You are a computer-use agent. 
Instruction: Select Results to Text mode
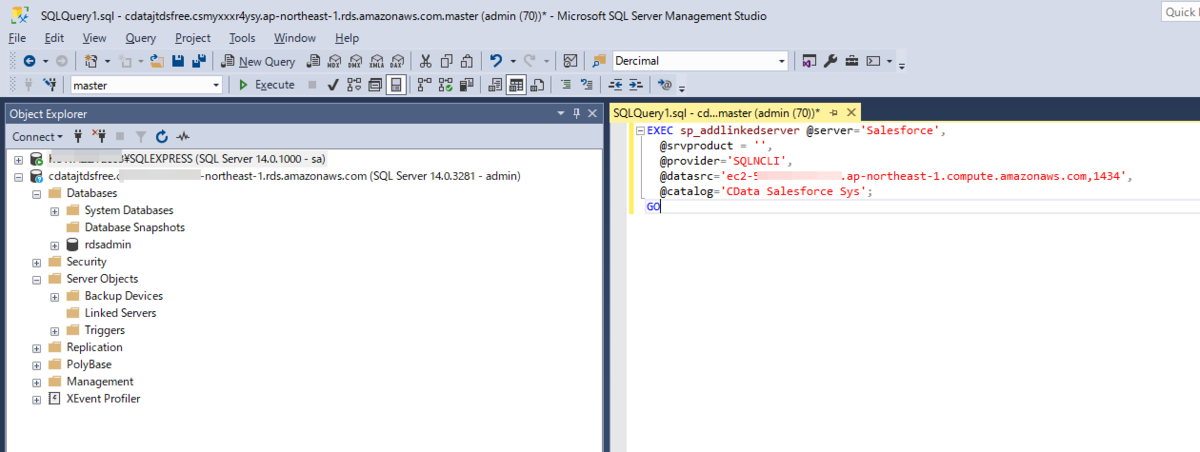[x=495, y=85]
